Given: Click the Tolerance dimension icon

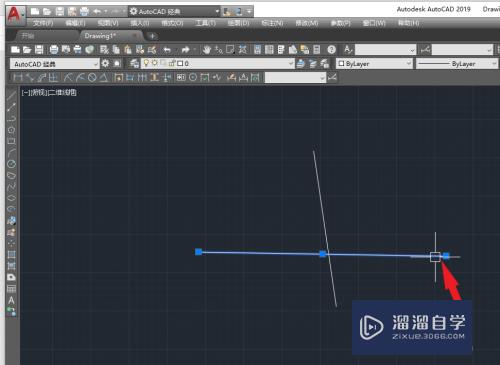Looking at the screenshot, I should [181, 78].
